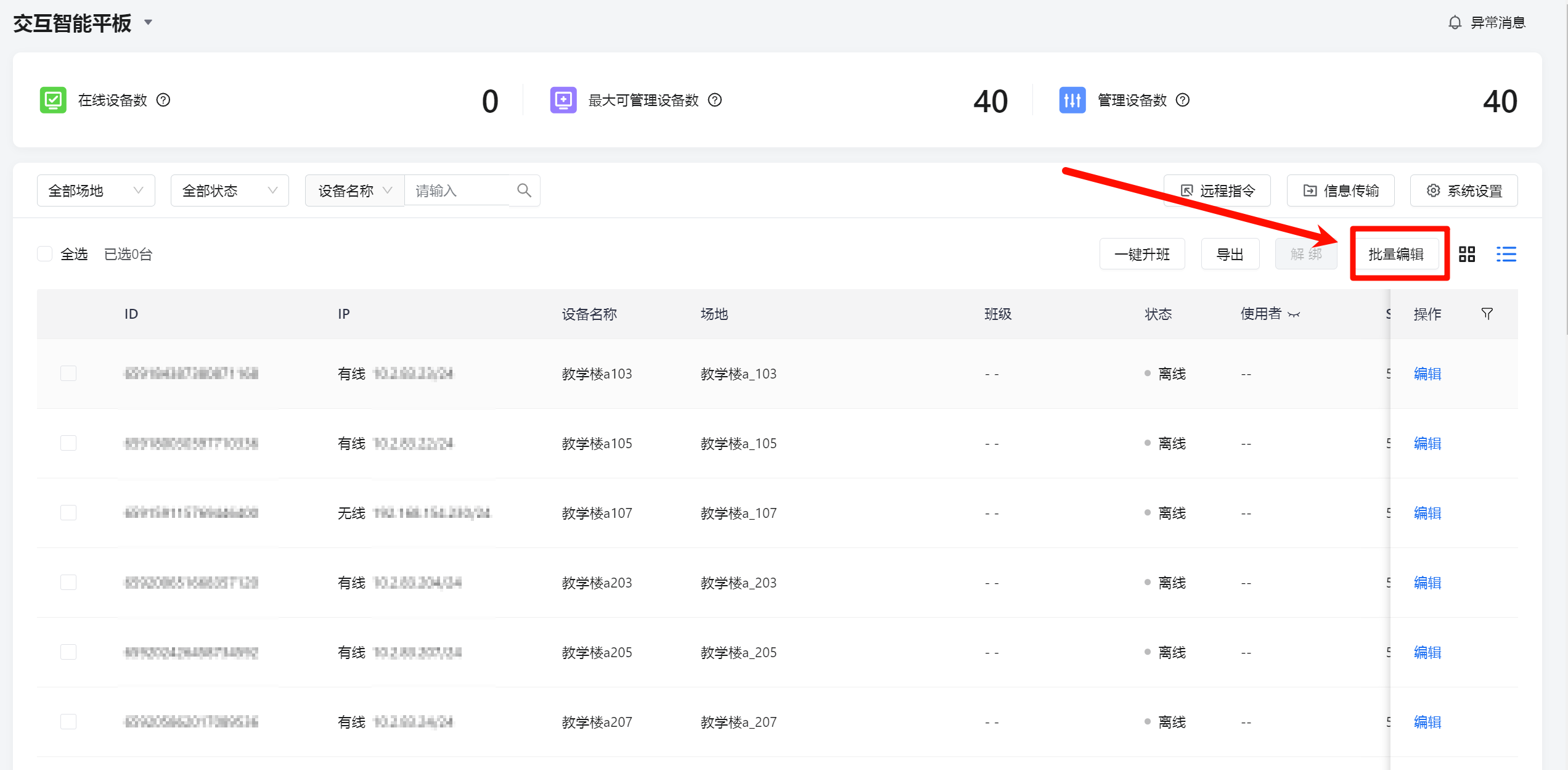This screenshot has width=1568, height=770.
Task: Click help icon beside 管理设备数
Action: pos(1182,100)
